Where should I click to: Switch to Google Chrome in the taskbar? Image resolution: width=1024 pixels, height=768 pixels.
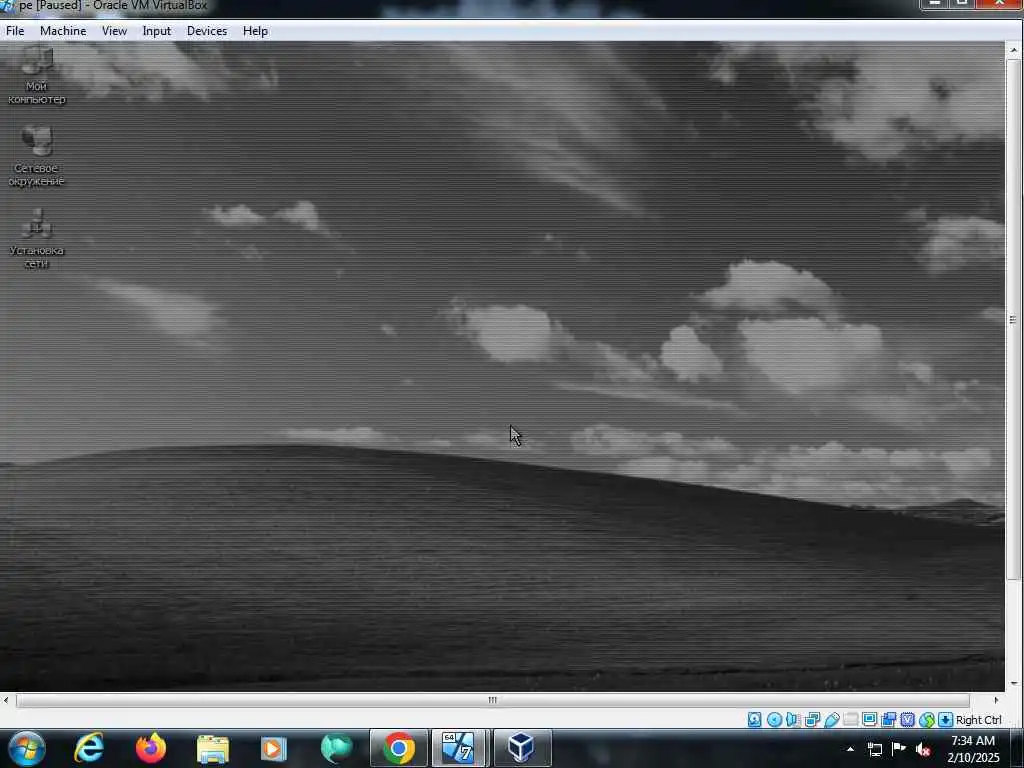coord(398,748)
